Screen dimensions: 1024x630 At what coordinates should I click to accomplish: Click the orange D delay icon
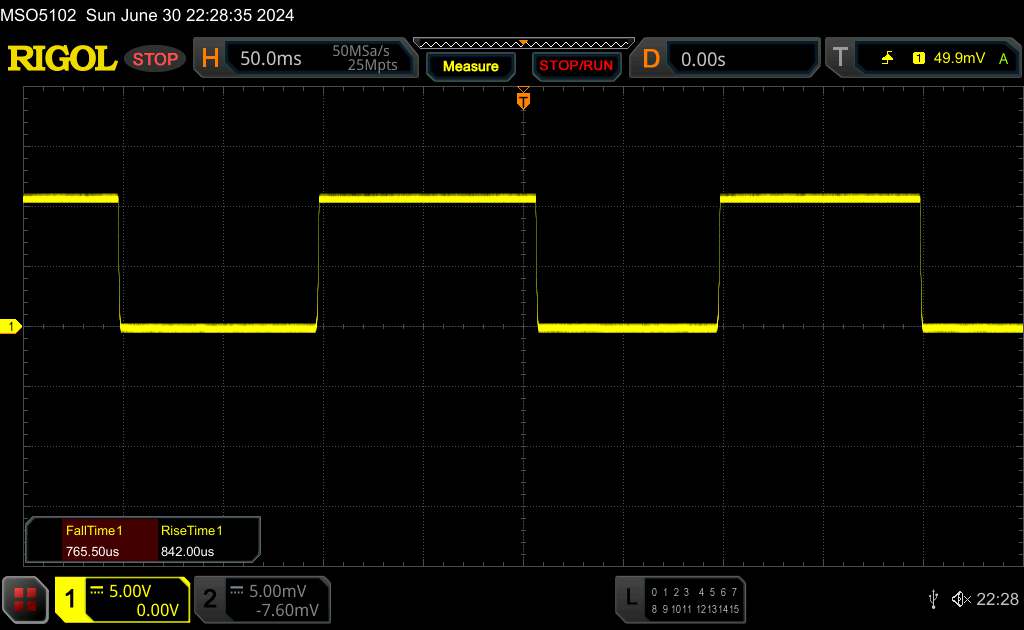(651, 59)
